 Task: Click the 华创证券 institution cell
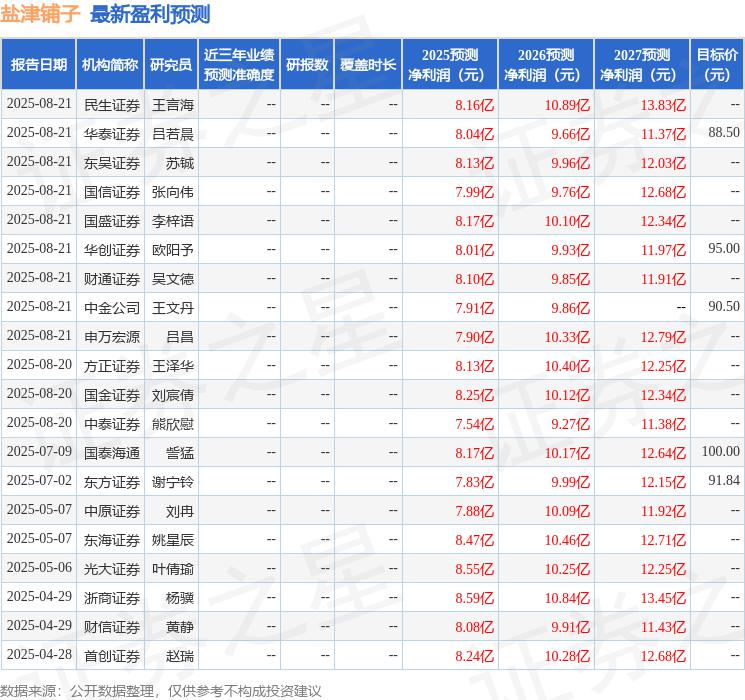[112, 250]
